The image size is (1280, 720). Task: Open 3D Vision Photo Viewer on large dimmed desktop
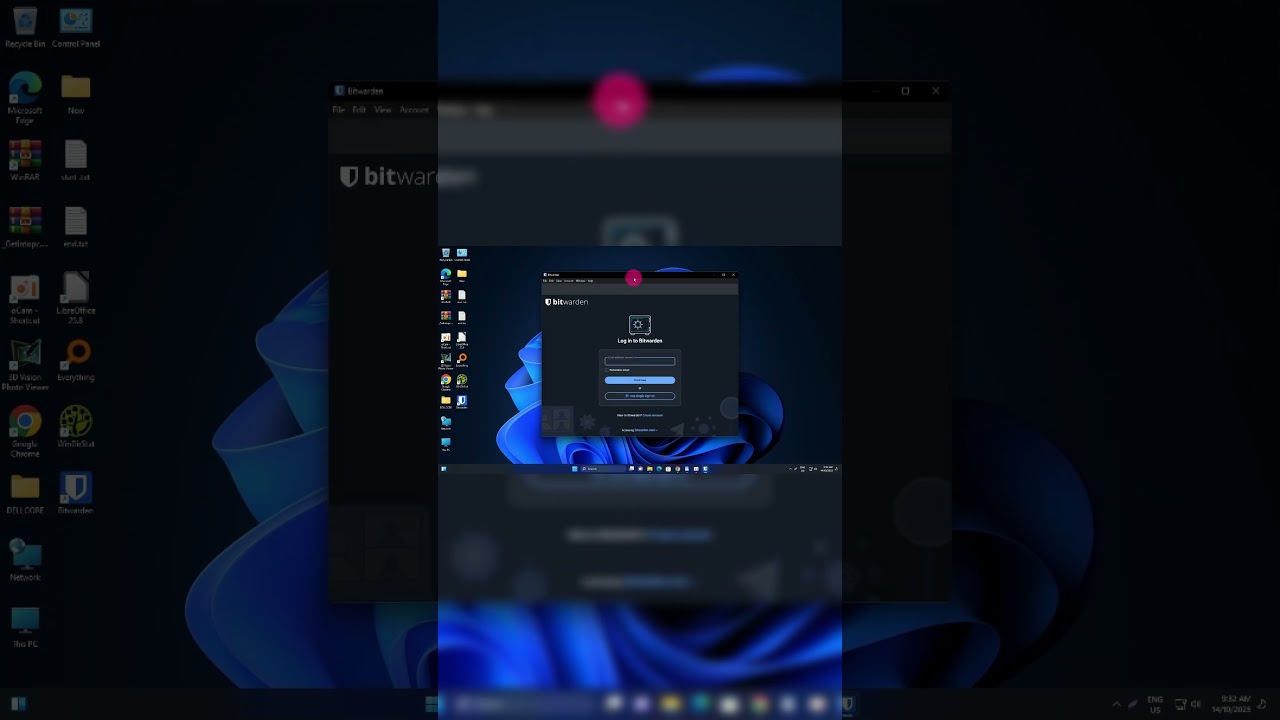coord(25,365)
